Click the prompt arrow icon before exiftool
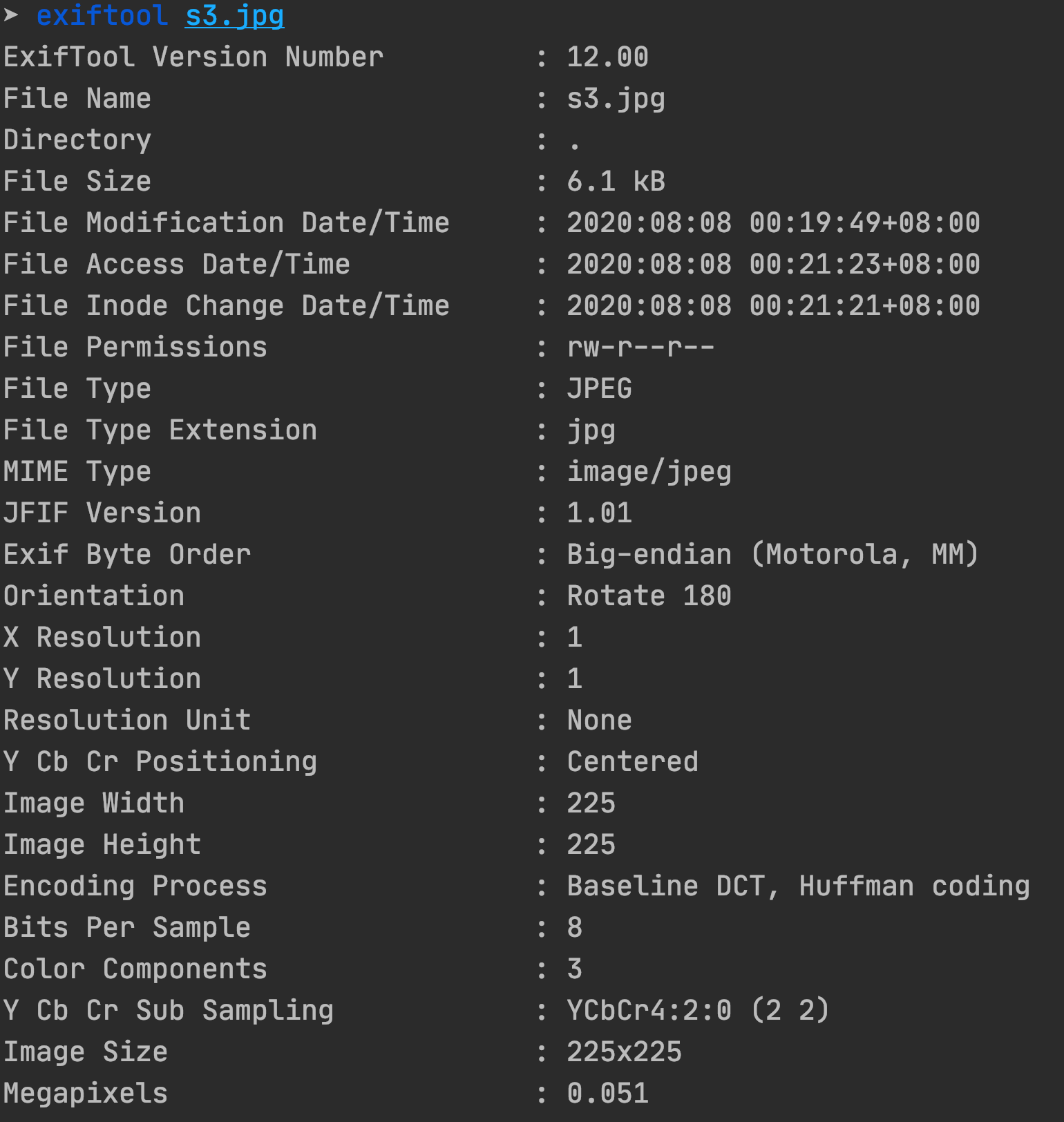Image resolution: width=1064 pixels, height=1122 pixels. (x=10, y=15)
